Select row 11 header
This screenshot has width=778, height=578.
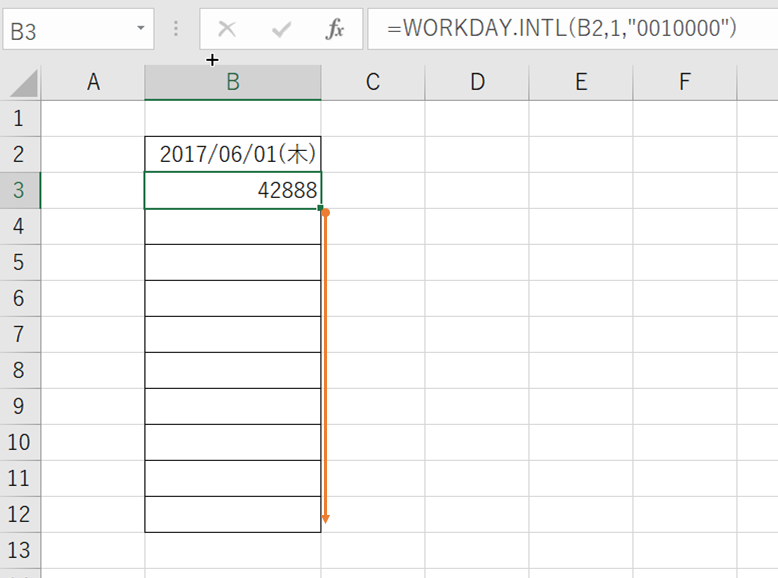pyautogui.click(x=20, y=478)
